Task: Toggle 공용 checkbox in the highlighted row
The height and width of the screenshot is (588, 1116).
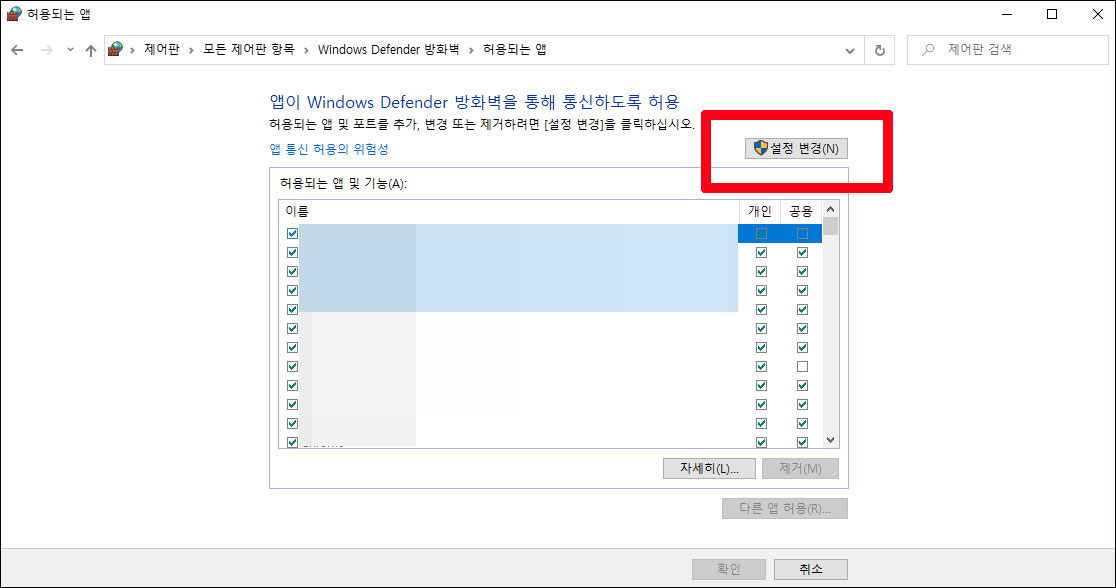Action: tap(802, 233)
